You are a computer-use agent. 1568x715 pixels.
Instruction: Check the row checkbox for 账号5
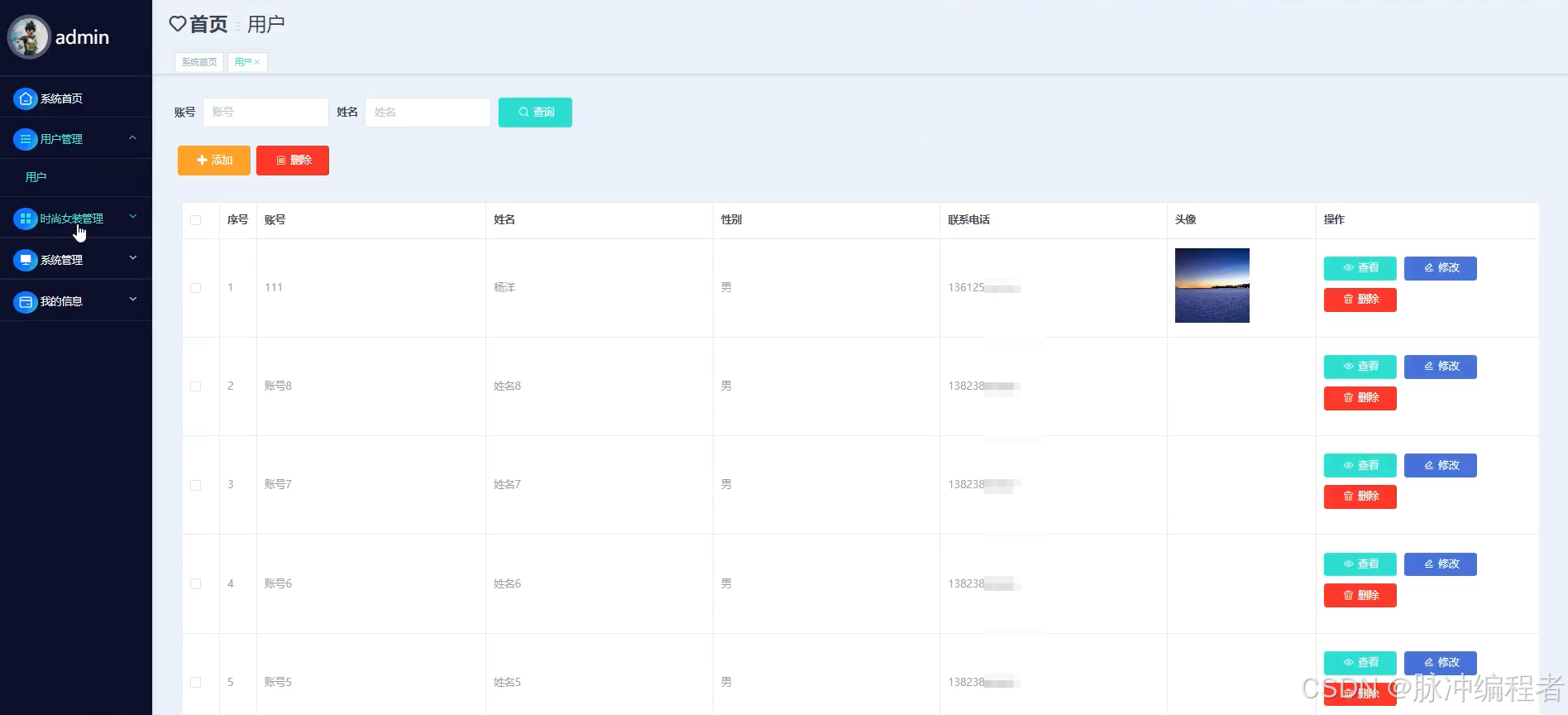tap(196, 683)
